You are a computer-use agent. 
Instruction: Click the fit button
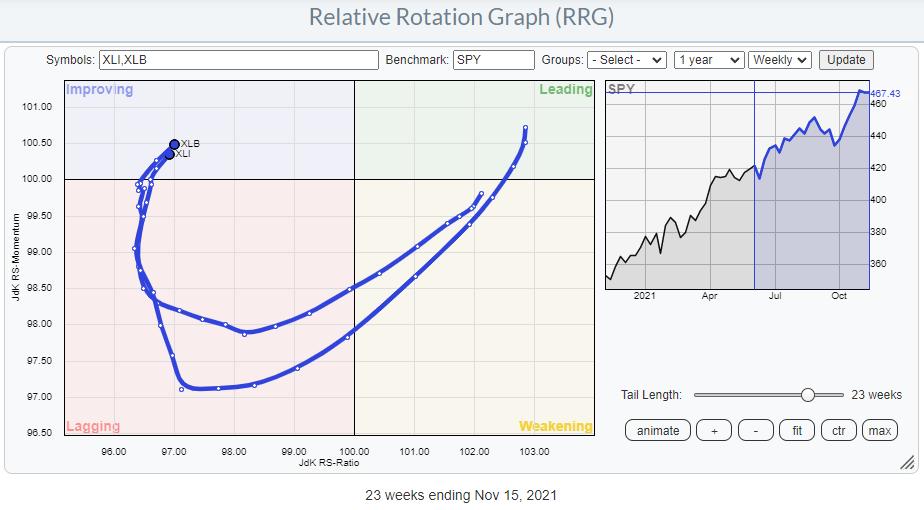point(797,431)
